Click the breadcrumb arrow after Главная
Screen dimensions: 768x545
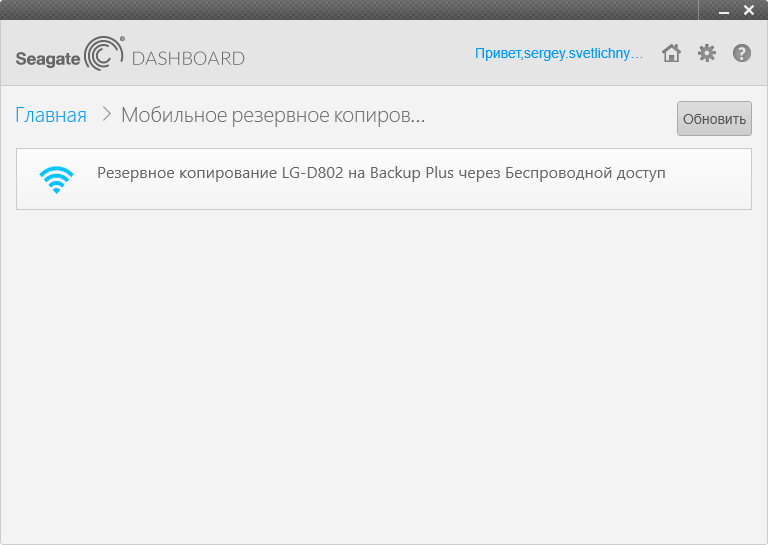[106, 115]
